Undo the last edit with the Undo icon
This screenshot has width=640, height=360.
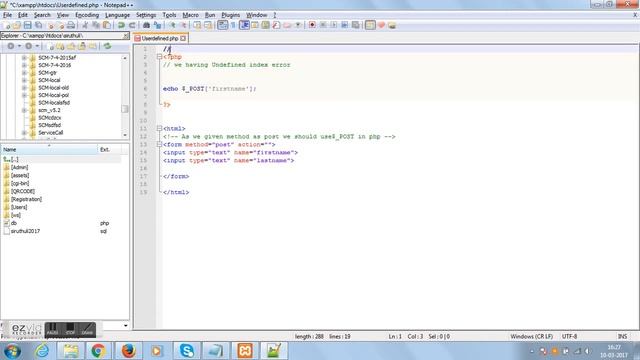click(x=121, y=25)
